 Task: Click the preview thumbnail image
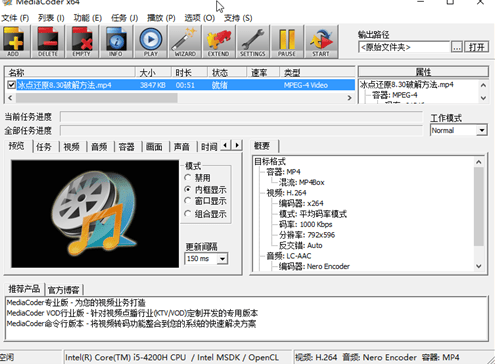pos(95,214)
